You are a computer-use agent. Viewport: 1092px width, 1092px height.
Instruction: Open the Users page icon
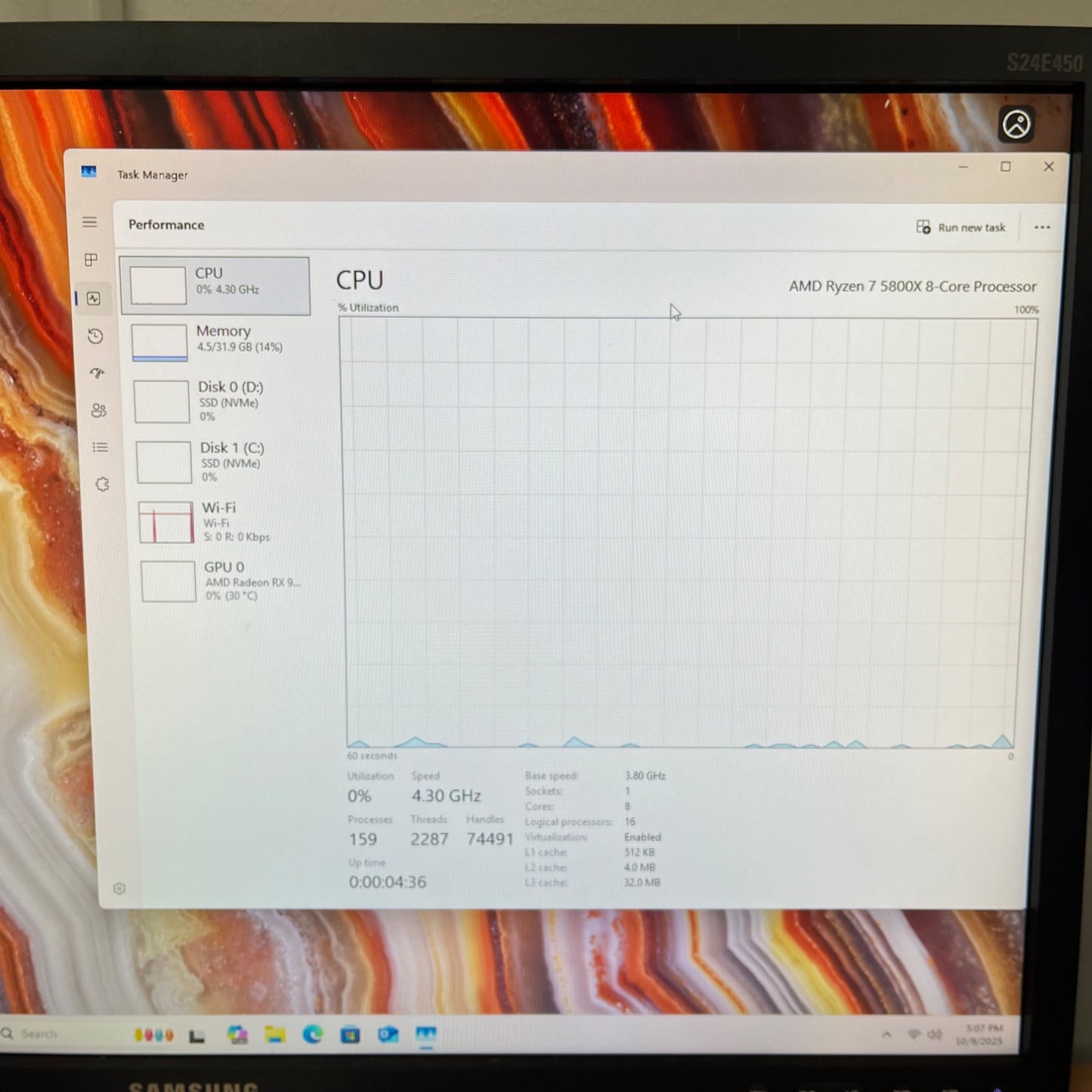pyautogui.click(x=97, y=410)
